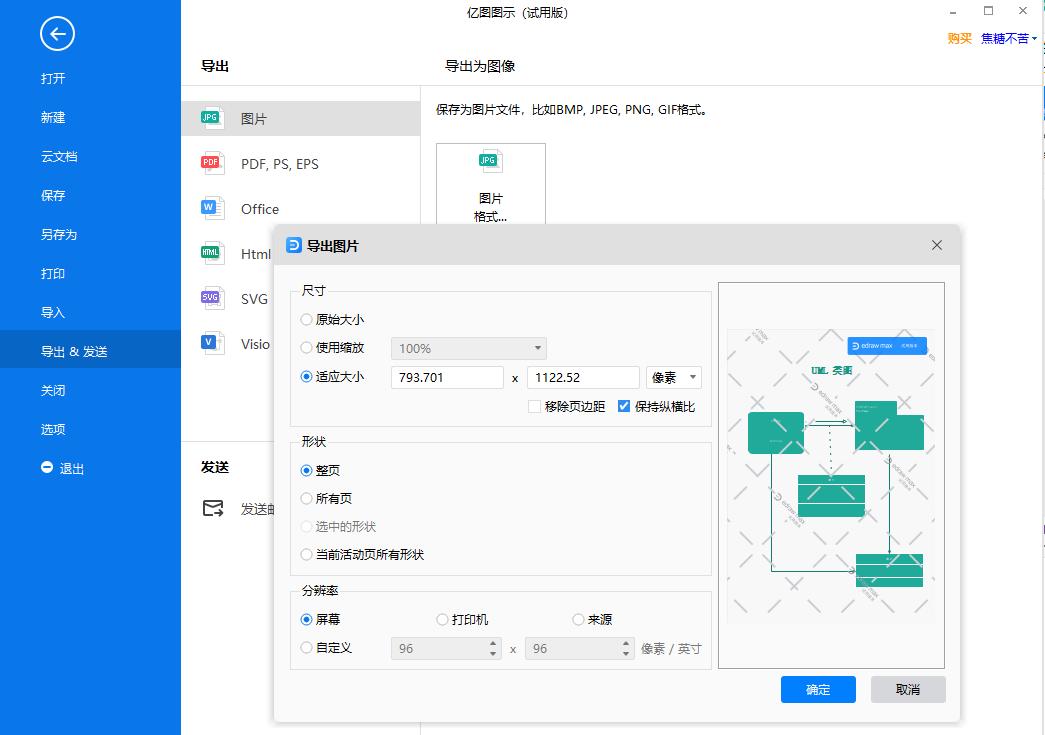Click the back arrow at top left
This screenshot has height=735, width=1045.
pos(55,33)
